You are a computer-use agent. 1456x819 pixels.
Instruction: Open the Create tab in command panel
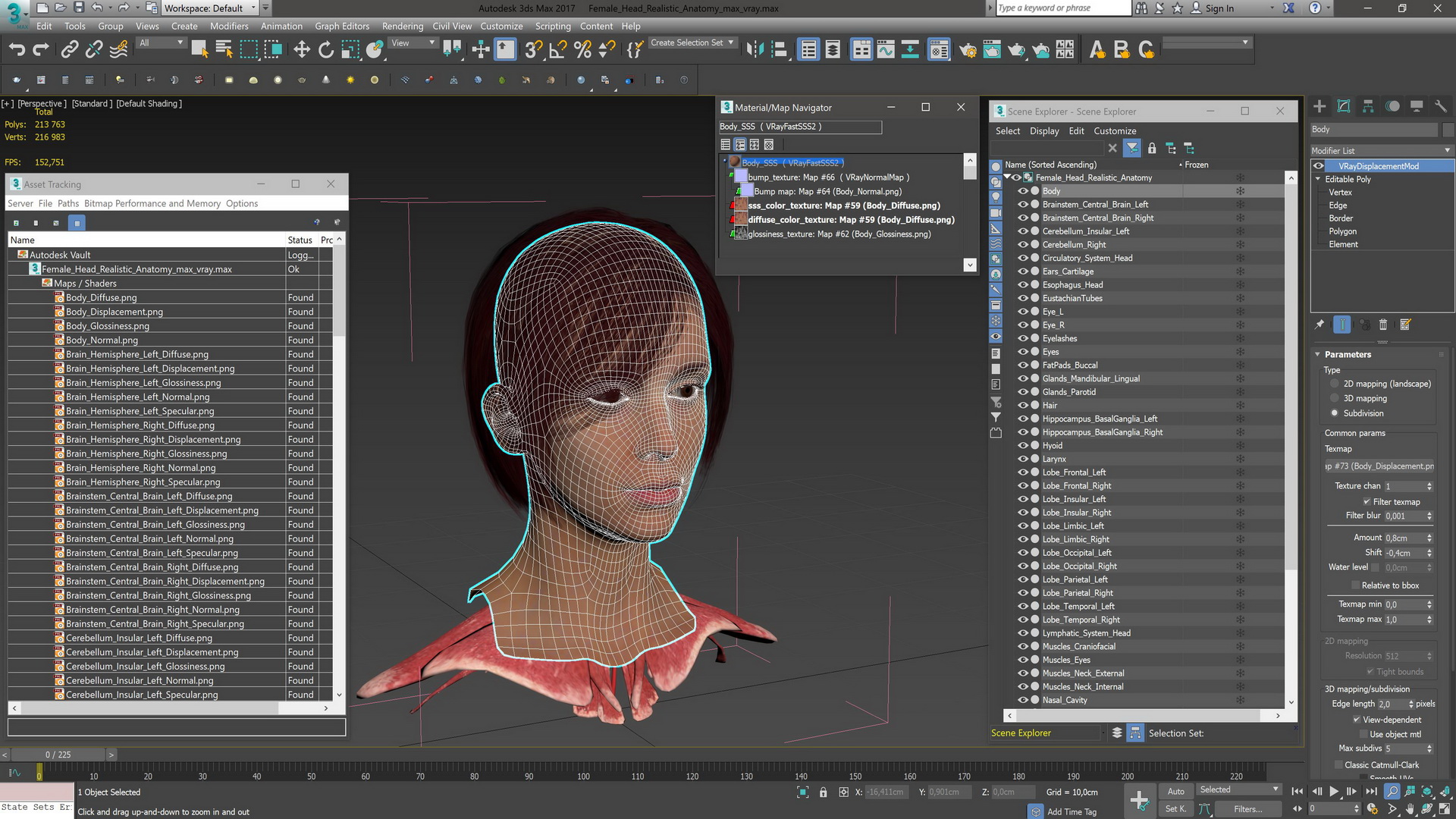tap(1319, 106)
